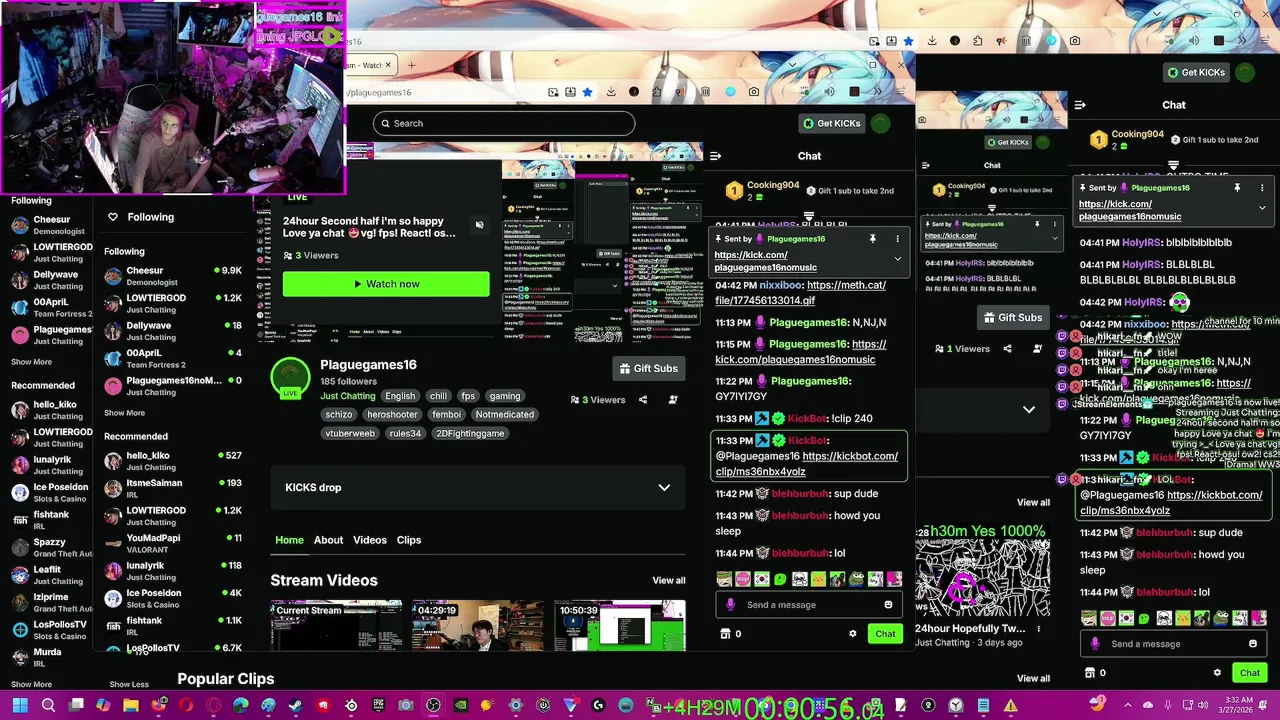Open emoji picker in rightmost chat message box
Image resolution: width=1280 pixels, height=720 pixels.
click(x=1253, y=644)
